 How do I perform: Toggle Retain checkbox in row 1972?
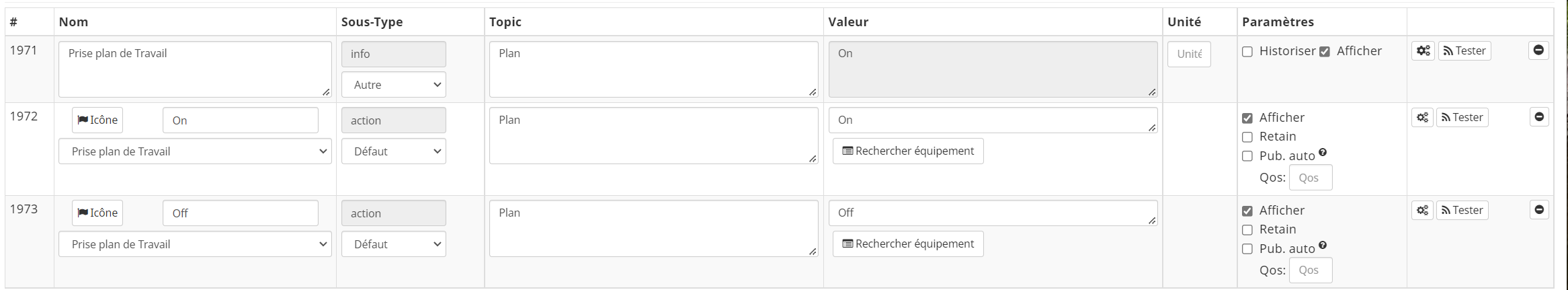(1247, 137)
